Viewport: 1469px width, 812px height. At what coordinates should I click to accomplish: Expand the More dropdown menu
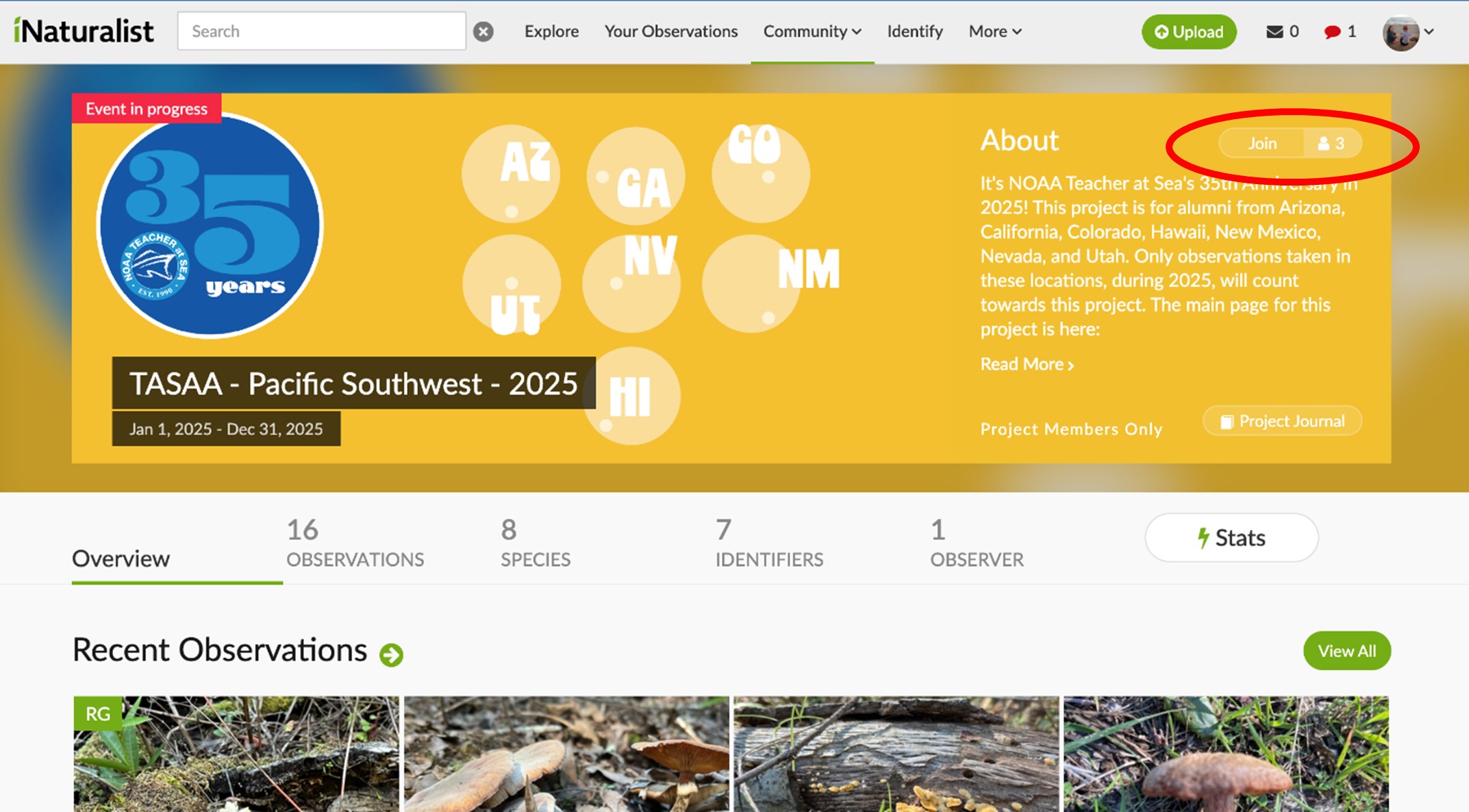click(994, 31)
